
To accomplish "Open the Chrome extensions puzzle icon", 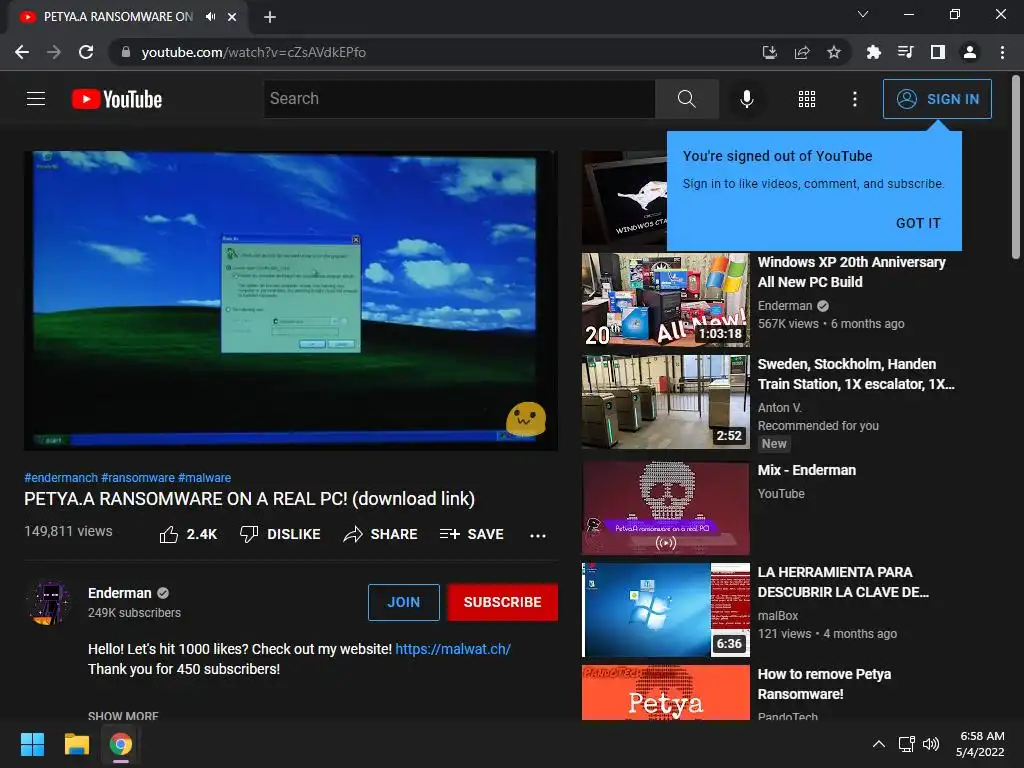I will [872, 52].
